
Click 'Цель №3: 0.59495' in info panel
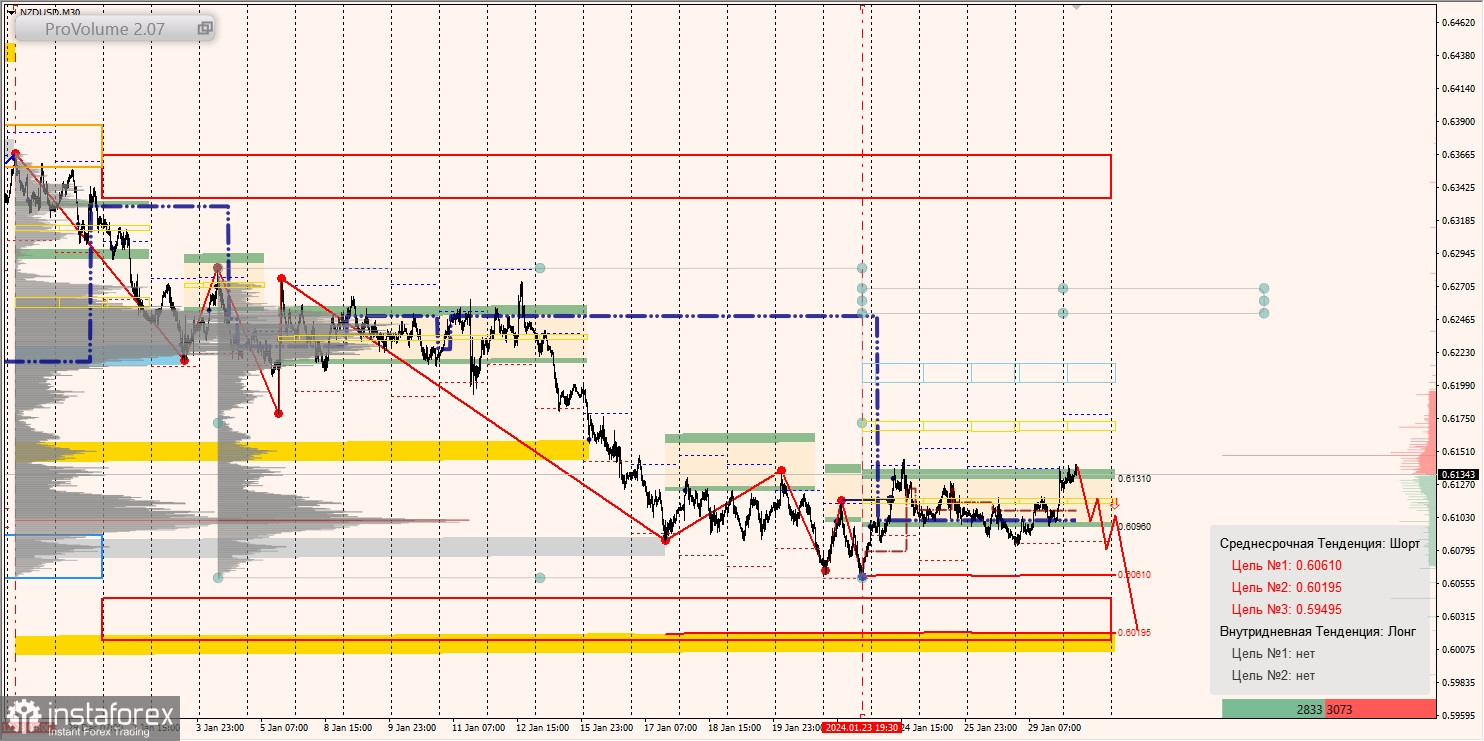click(1288, 609)
